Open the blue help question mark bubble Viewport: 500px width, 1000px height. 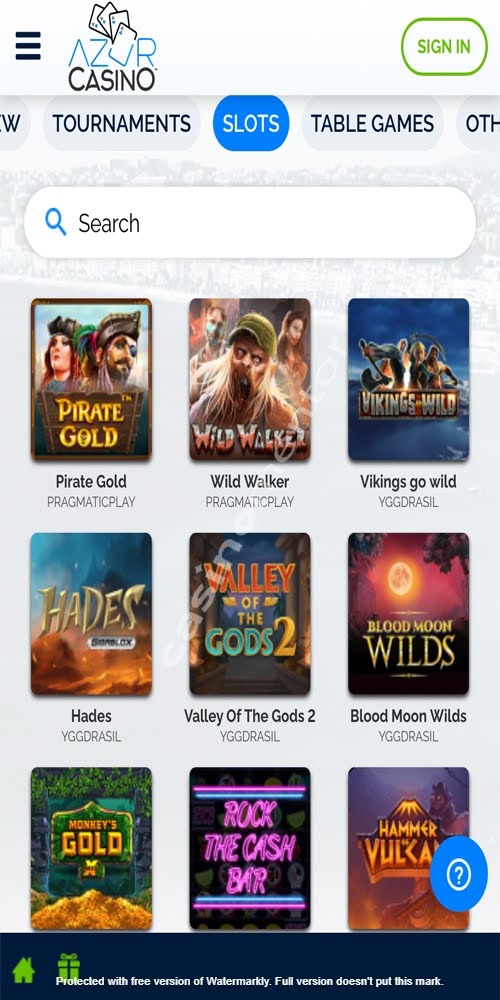459,874
